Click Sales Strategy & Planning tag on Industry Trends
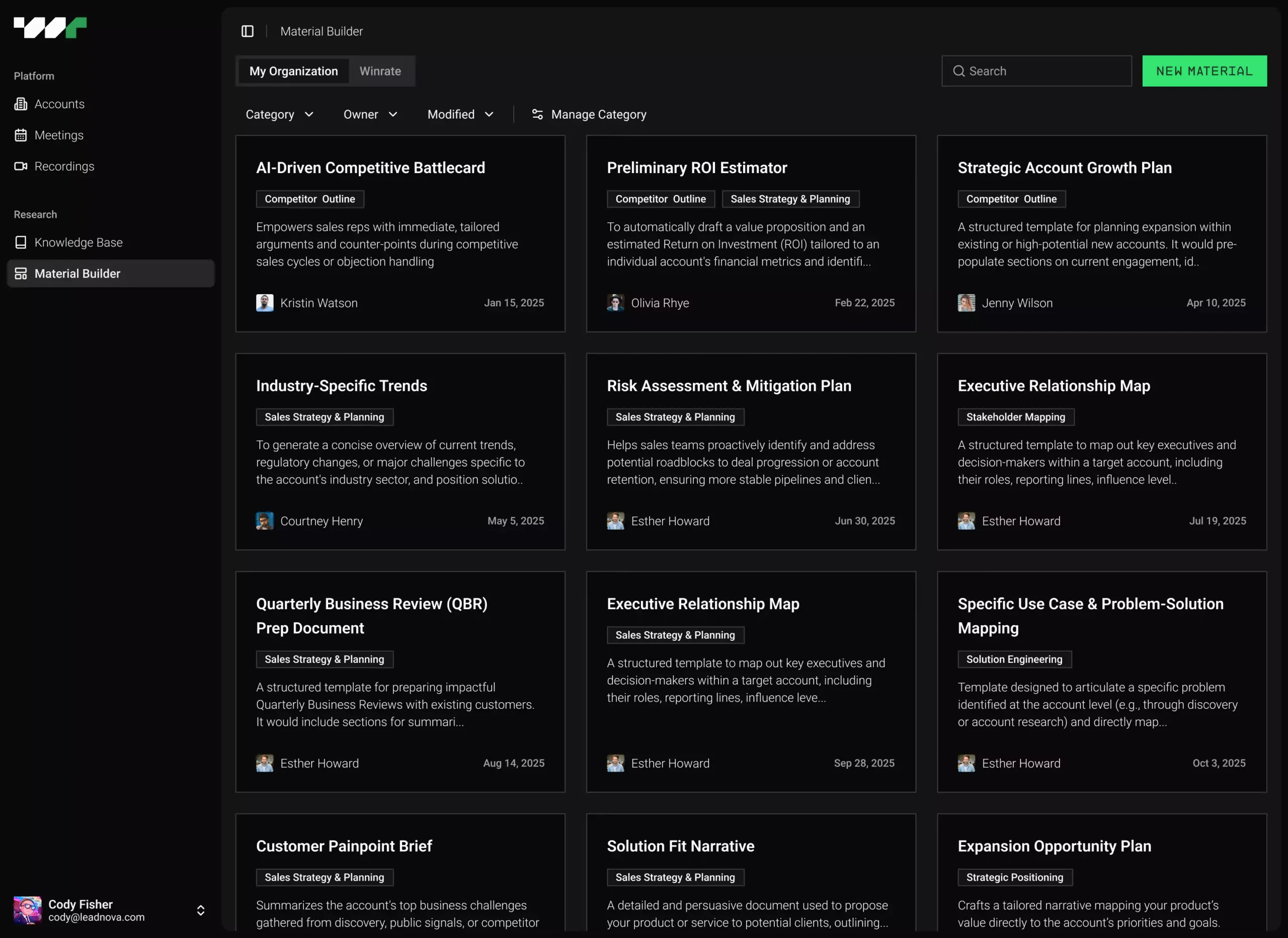 coord(325,417)
